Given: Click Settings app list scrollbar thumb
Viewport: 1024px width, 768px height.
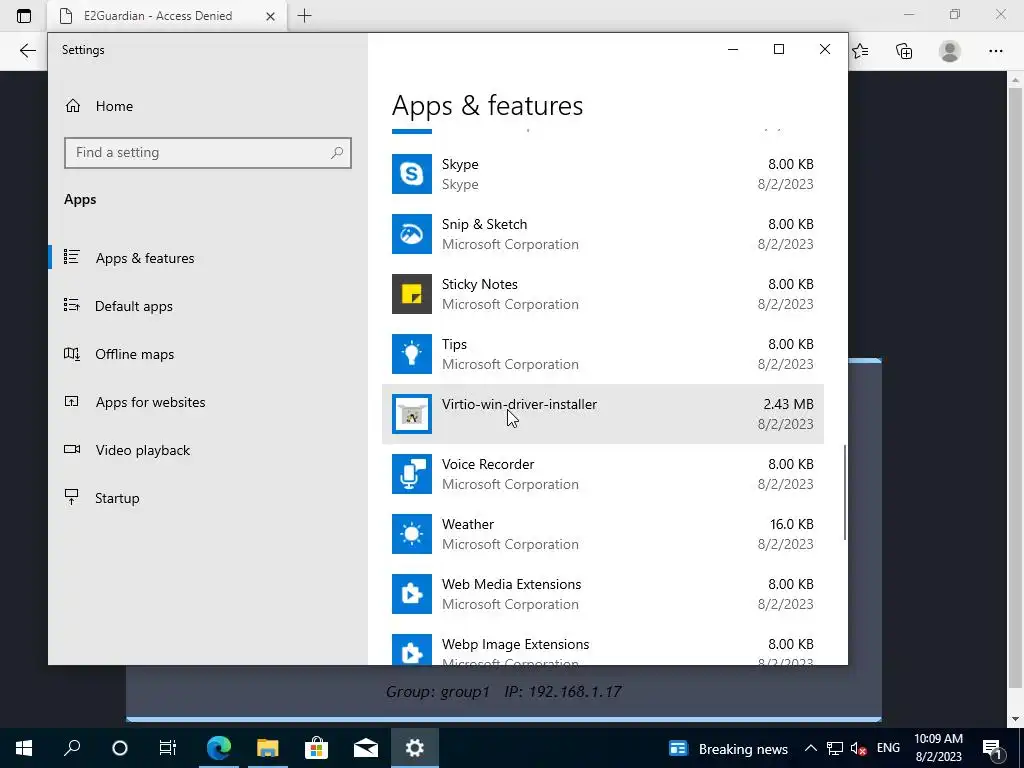Looking at the screenshot, I should [845, 492].
